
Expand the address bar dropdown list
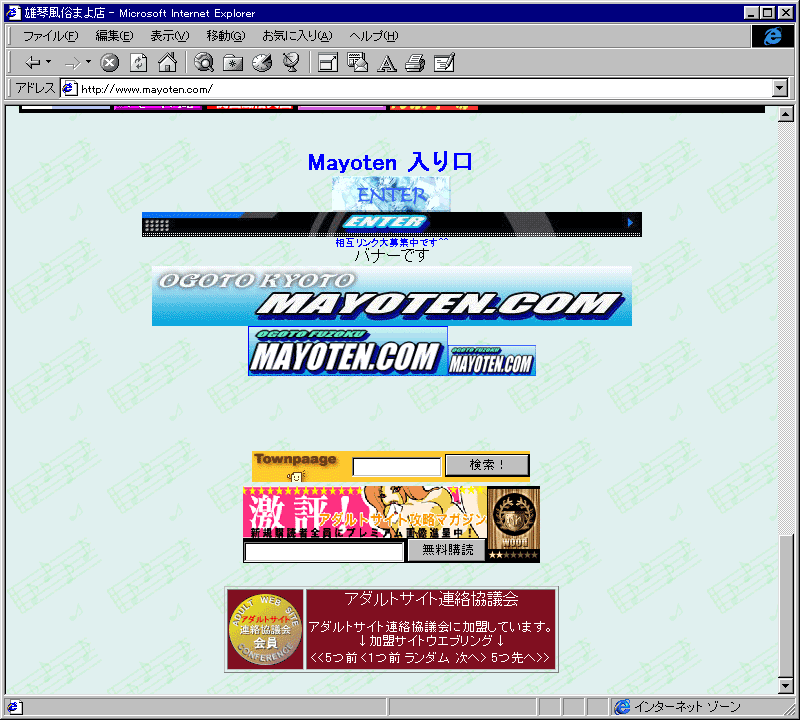pyautogui.click(x=779, y=89)
